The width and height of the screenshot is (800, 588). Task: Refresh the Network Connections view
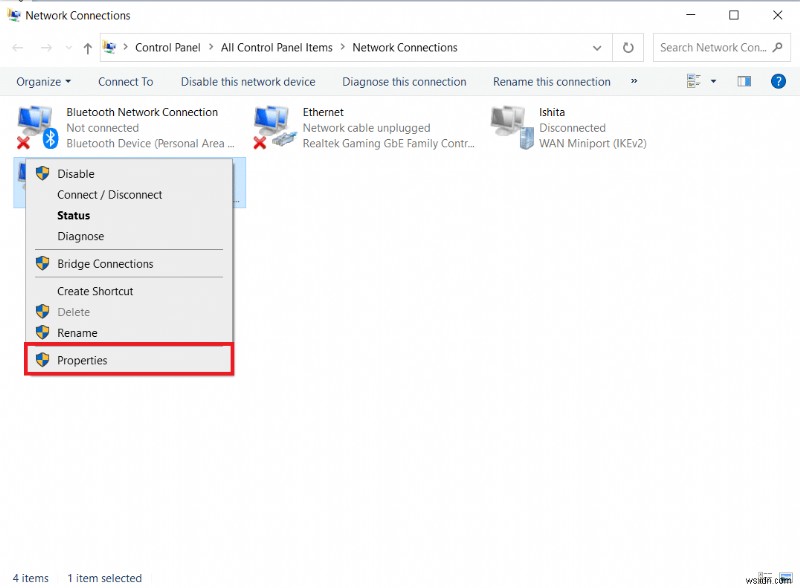point(628,47)
